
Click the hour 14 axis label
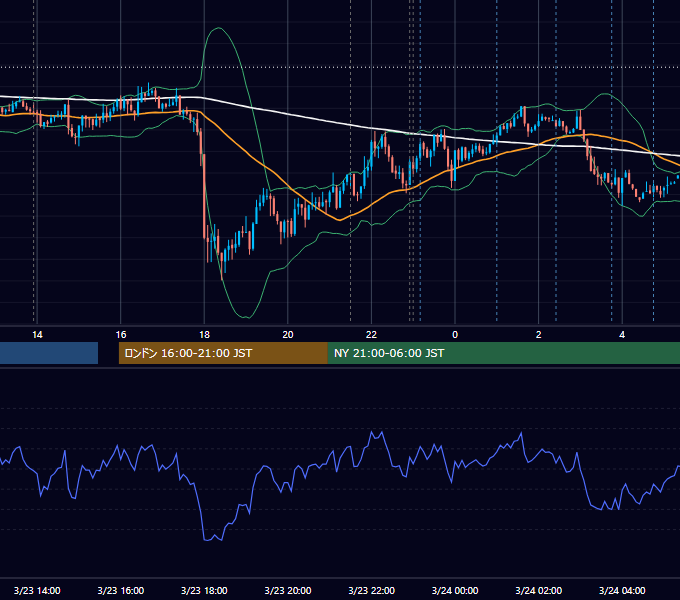[37, 335]
